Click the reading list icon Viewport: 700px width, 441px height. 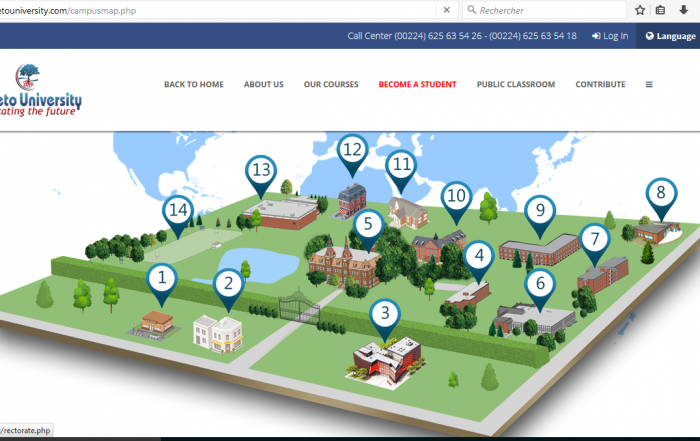click(661, 10)
